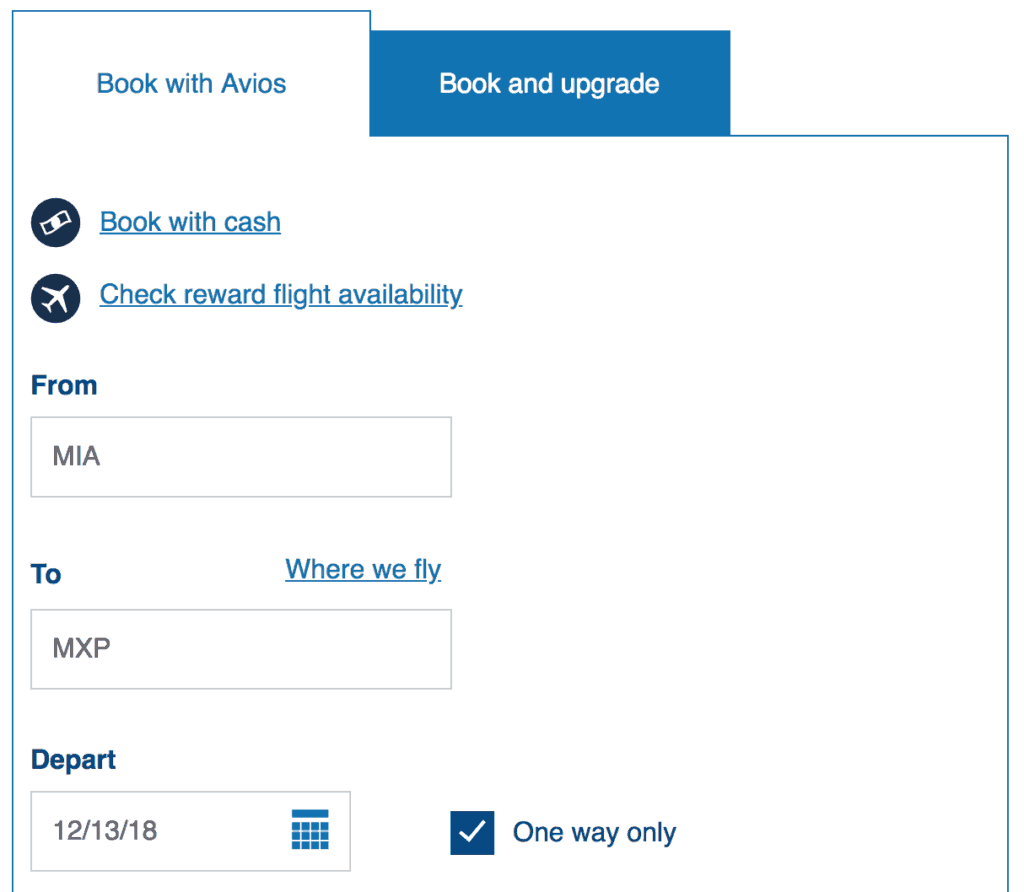
Task: Select the airplane icon next to reward availability
Action: pyautogui.click(x=55, y=298)
